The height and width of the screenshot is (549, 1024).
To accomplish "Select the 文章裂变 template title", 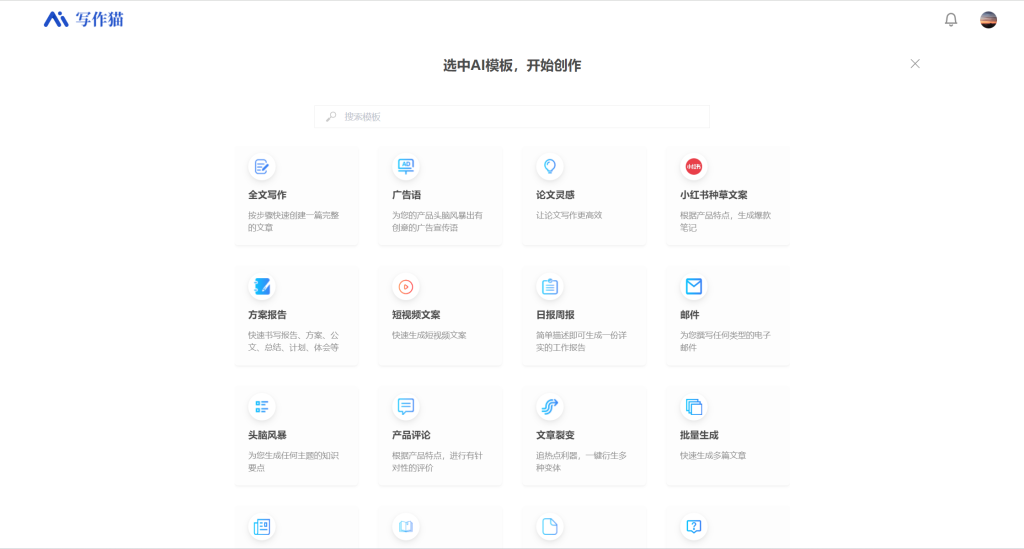I will [x=555, y=435].
